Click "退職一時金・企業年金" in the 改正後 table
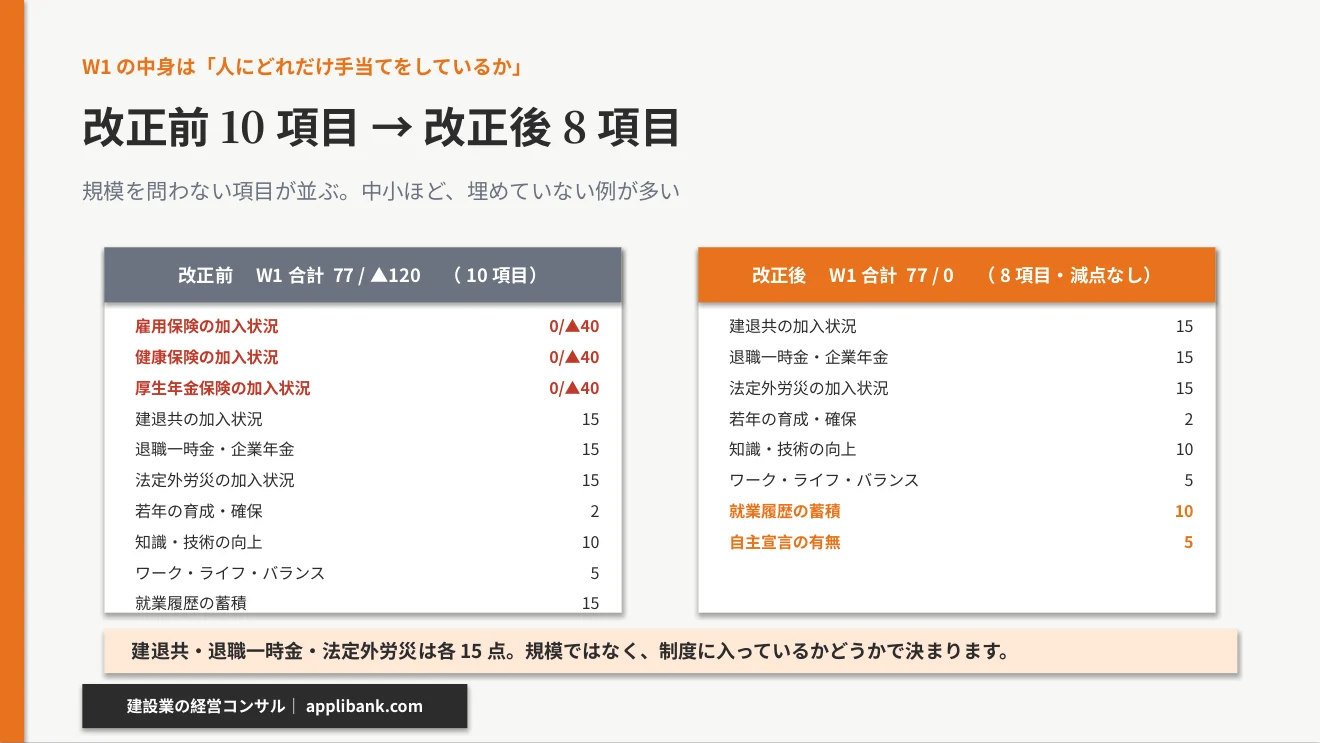Screen dimensions: 1320x743 coord(809,357)
